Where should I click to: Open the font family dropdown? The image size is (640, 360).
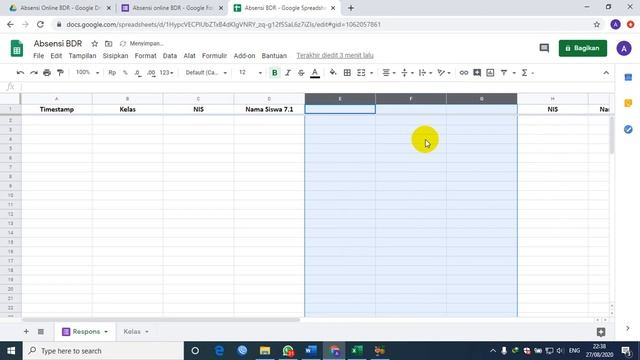[x=206, y=73]
